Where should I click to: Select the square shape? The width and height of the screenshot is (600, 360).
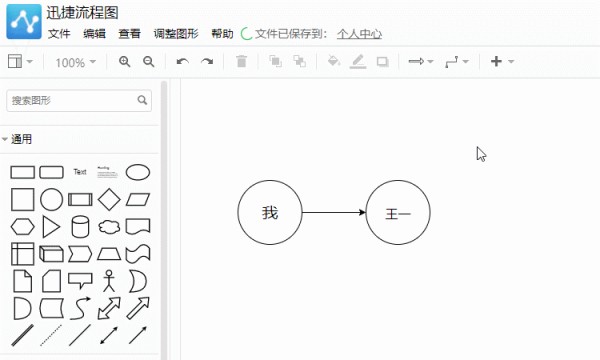(x=23, y=199)
